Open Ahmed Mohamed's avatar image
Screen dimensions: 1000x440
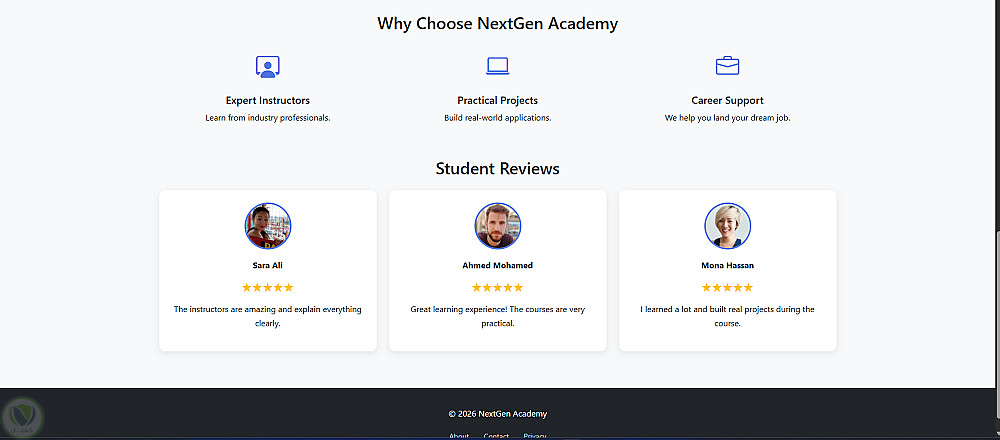coord(497,226)
